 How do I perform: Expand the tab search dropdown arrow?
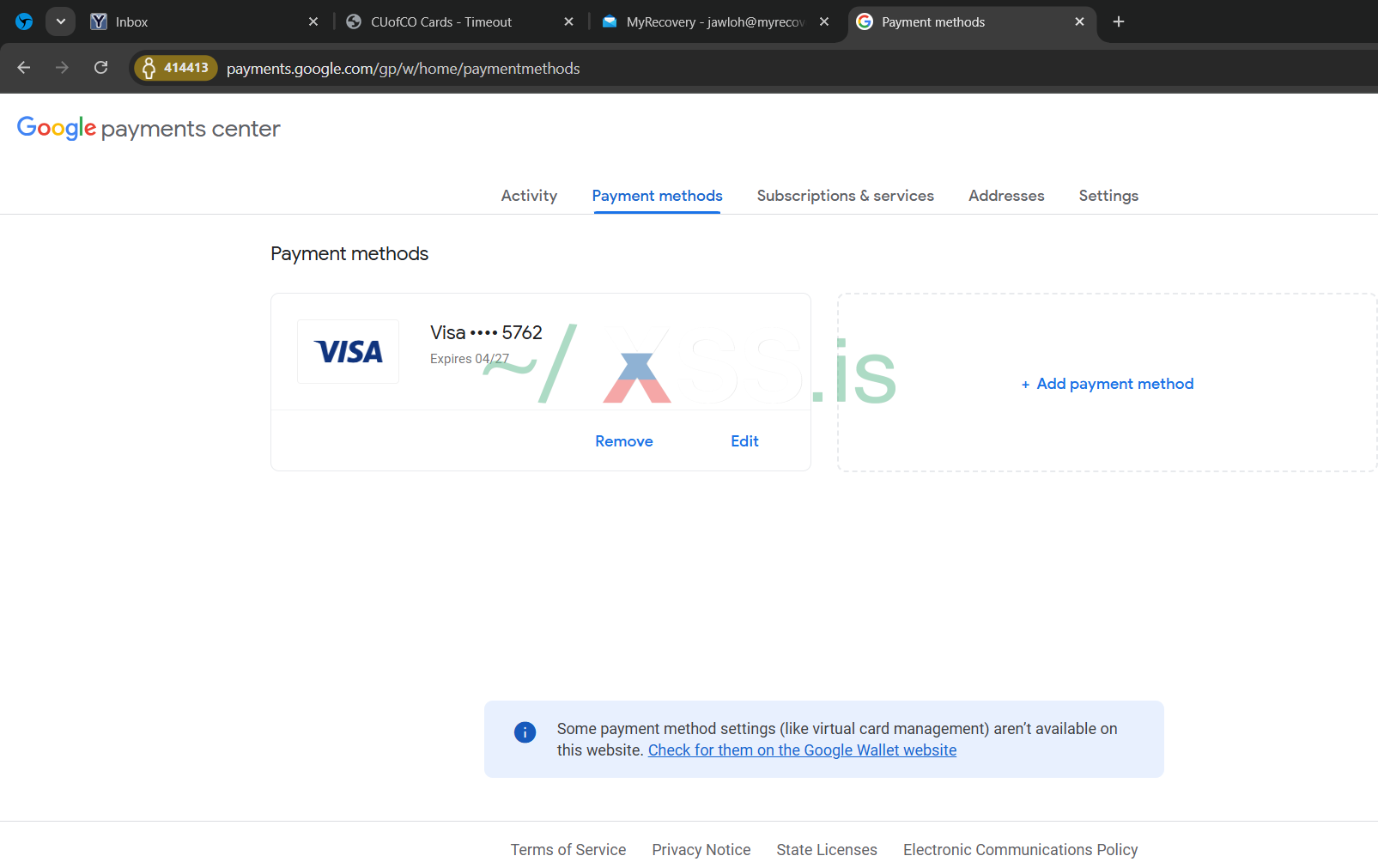coord(60,22)
